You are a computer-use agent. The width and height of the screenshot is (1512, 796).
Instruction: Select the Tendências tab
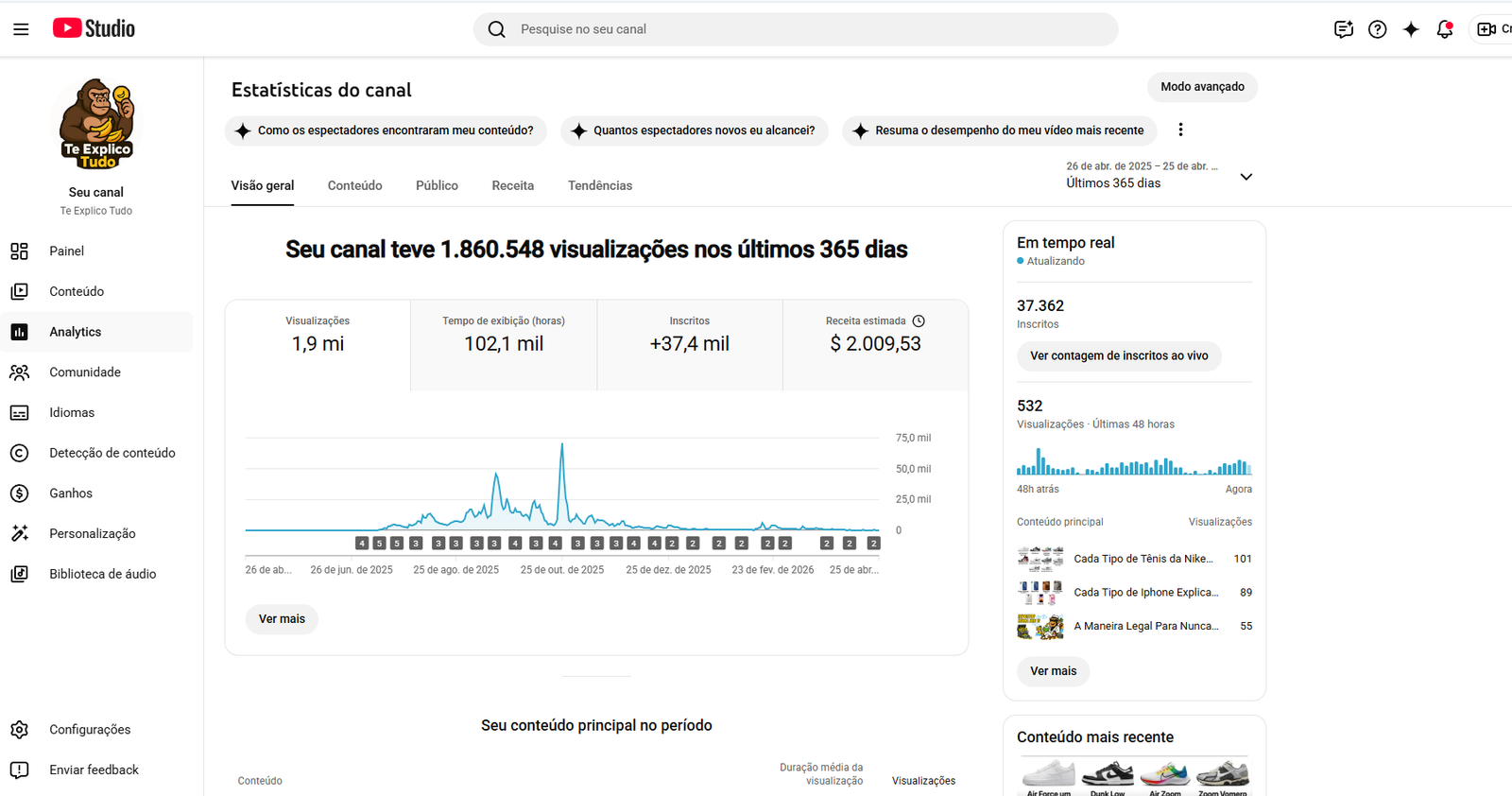pyautogui.click(x=600, y=185)
